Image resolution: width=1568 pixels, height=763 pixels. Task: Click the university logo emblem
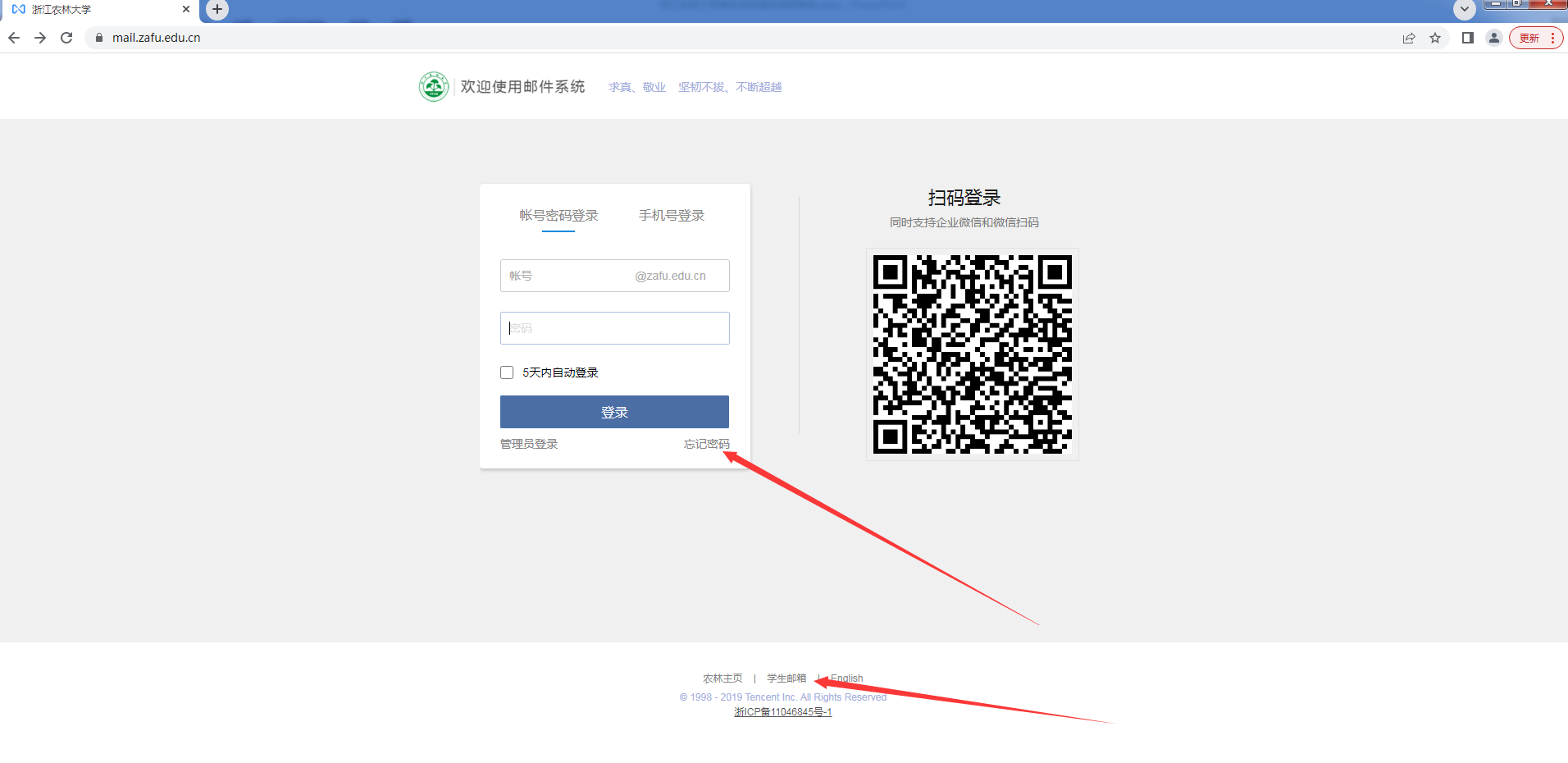point(434,86)
